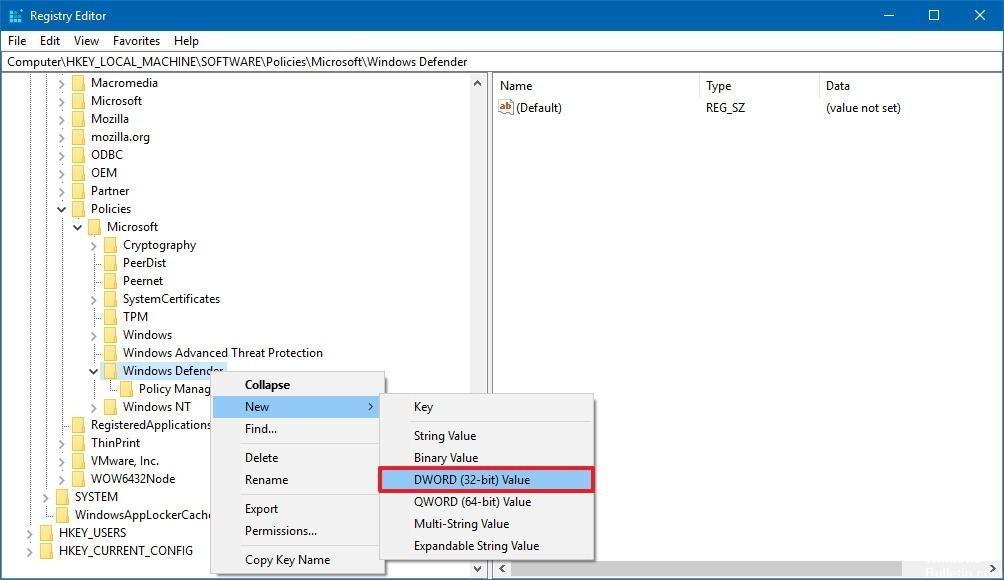Click the Registry Editor app icon in title bar
This screenshot has width=1004, height=580.
pos(15,15)
